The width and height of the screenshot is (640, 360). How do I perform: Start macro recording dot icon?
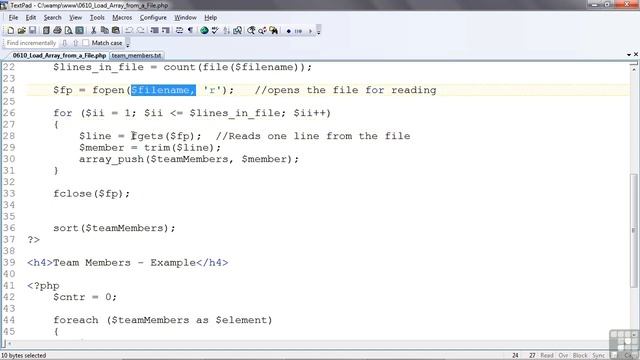(x=288, y=31)
